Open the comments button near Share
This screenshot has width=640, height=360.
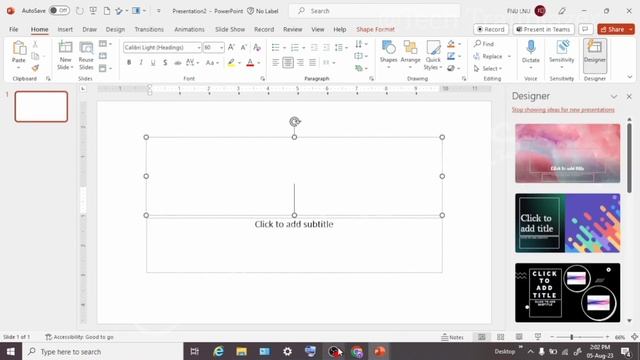[586, 29]
